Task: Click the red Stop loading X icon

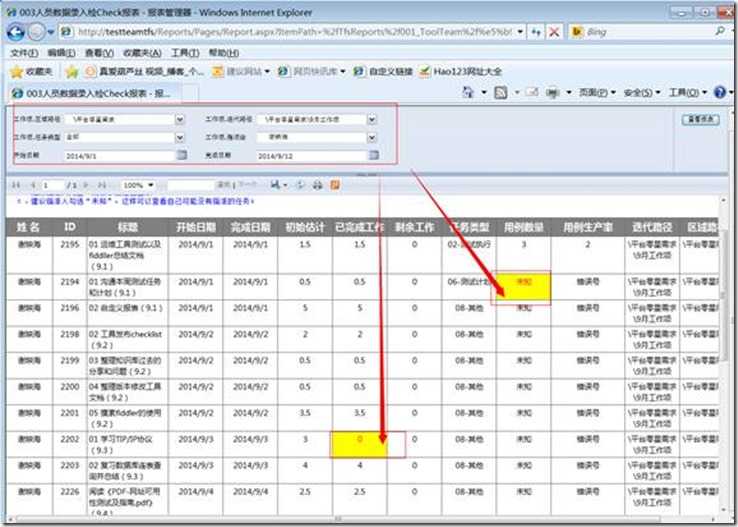Action: [554, 32]
